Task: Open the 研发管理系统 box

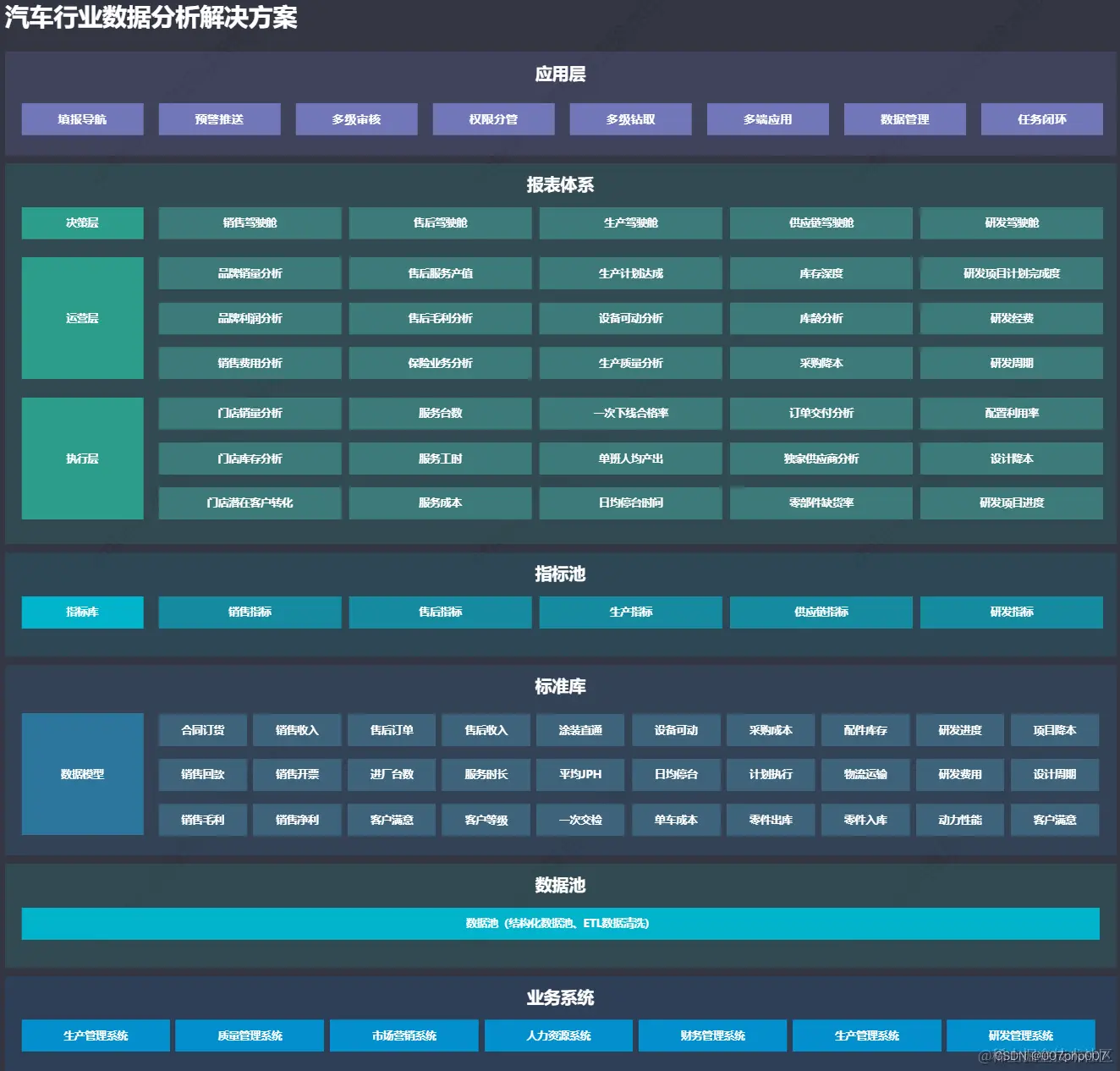Action: click(1020, 1035)
